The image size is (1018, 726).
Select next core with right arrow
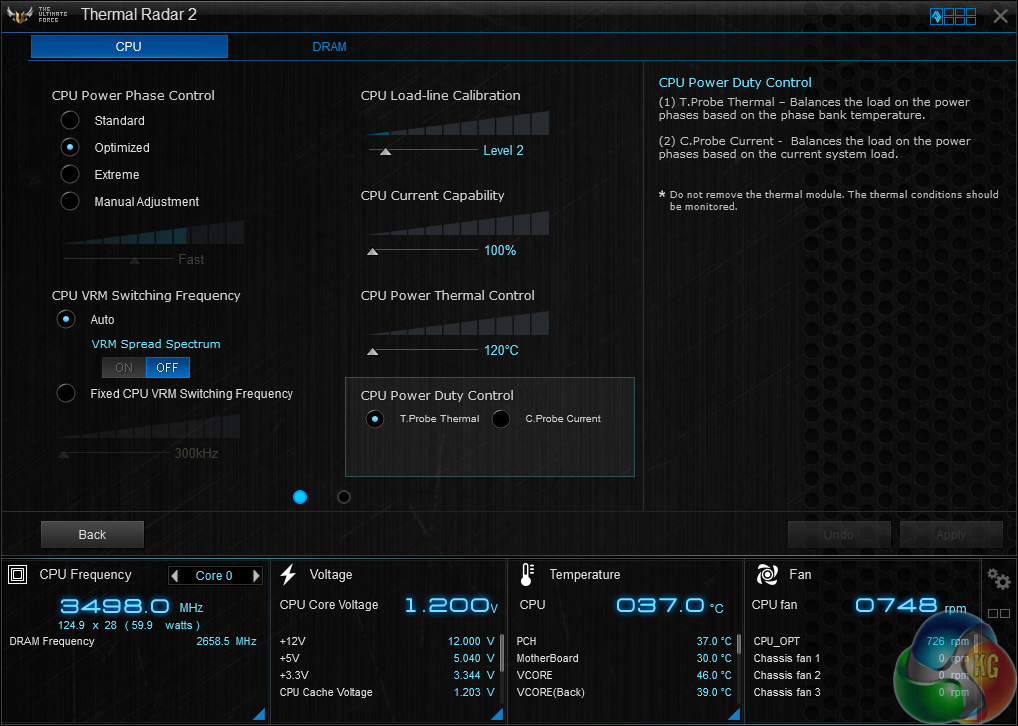click(x=256, y=575)
